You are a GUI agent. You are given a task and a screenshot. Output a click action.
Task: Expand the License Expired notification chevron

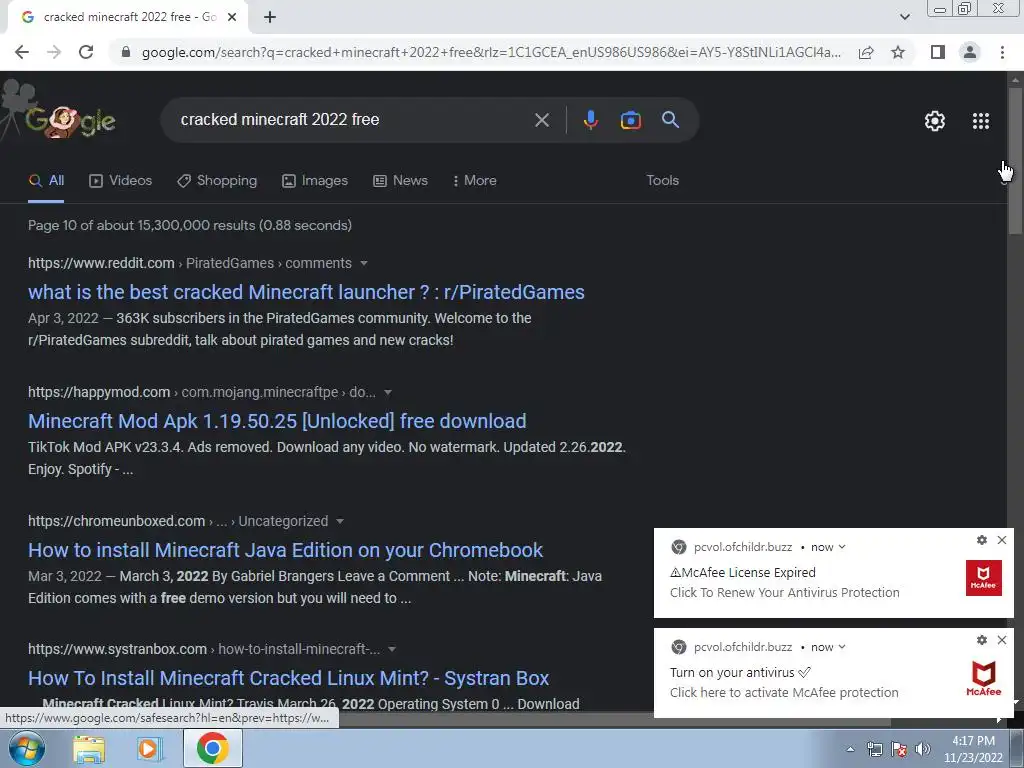842,547
